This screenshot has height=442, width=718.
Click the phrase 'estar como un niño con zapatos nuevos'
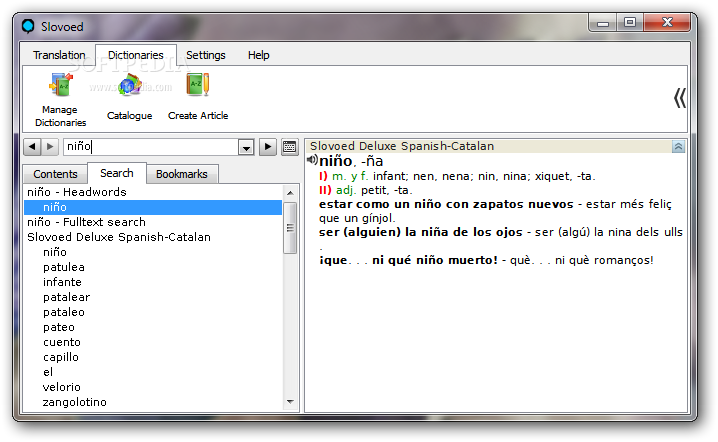[x=446, y=204]
